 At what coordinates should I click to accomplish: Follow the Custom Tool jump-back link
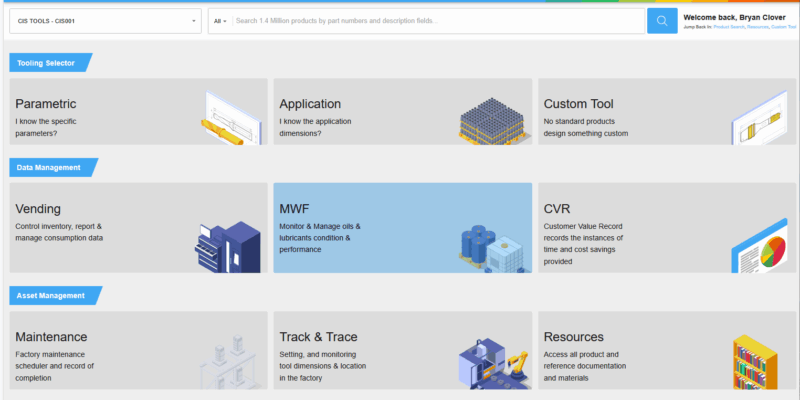click(784, 26)
